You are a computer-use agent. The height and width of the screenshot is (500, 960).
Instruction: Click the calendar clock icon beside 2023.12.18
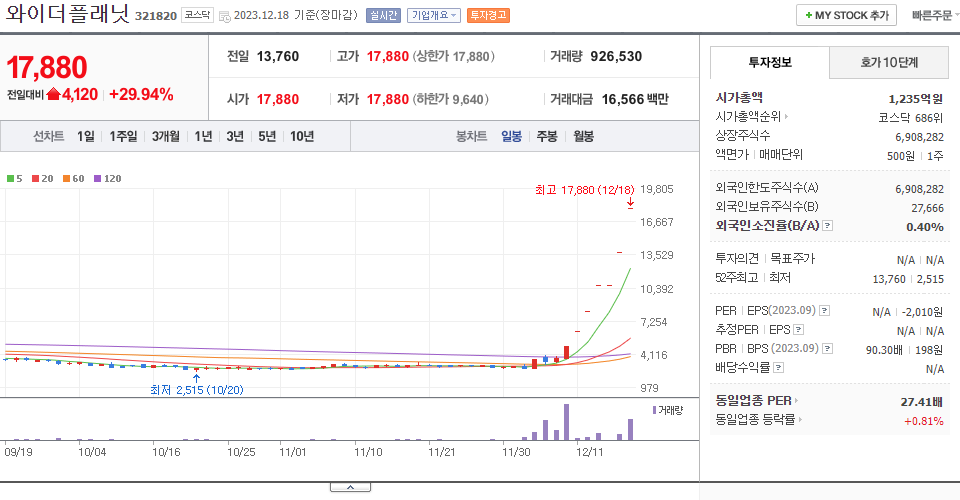click(225, 17)
